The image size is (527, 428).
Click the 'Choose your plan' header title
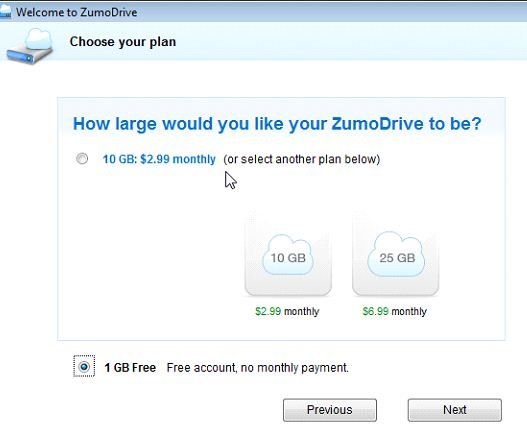(123, 42)
